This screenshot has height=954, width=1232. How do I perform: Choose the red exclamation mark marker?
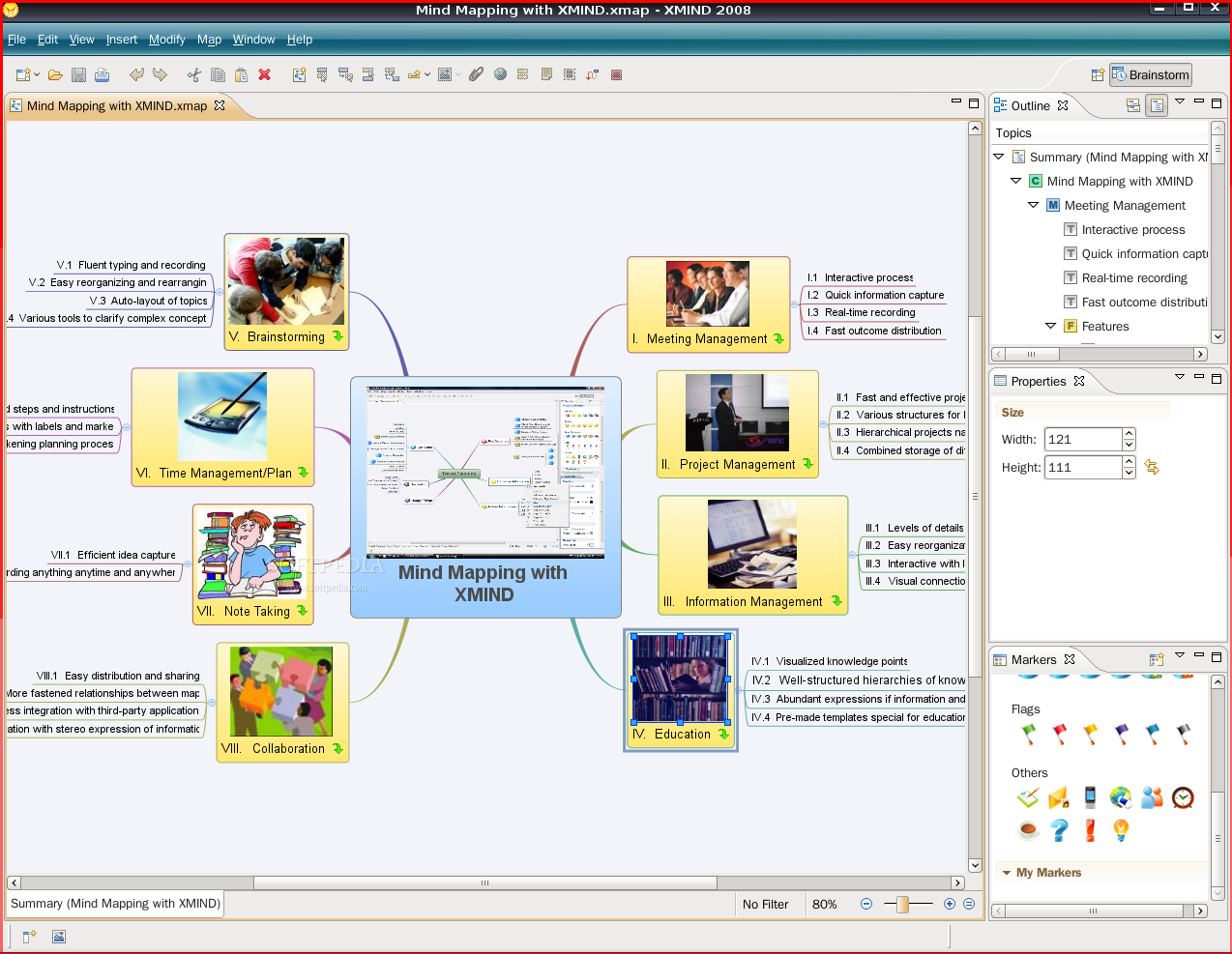(x=1090, y=829)
